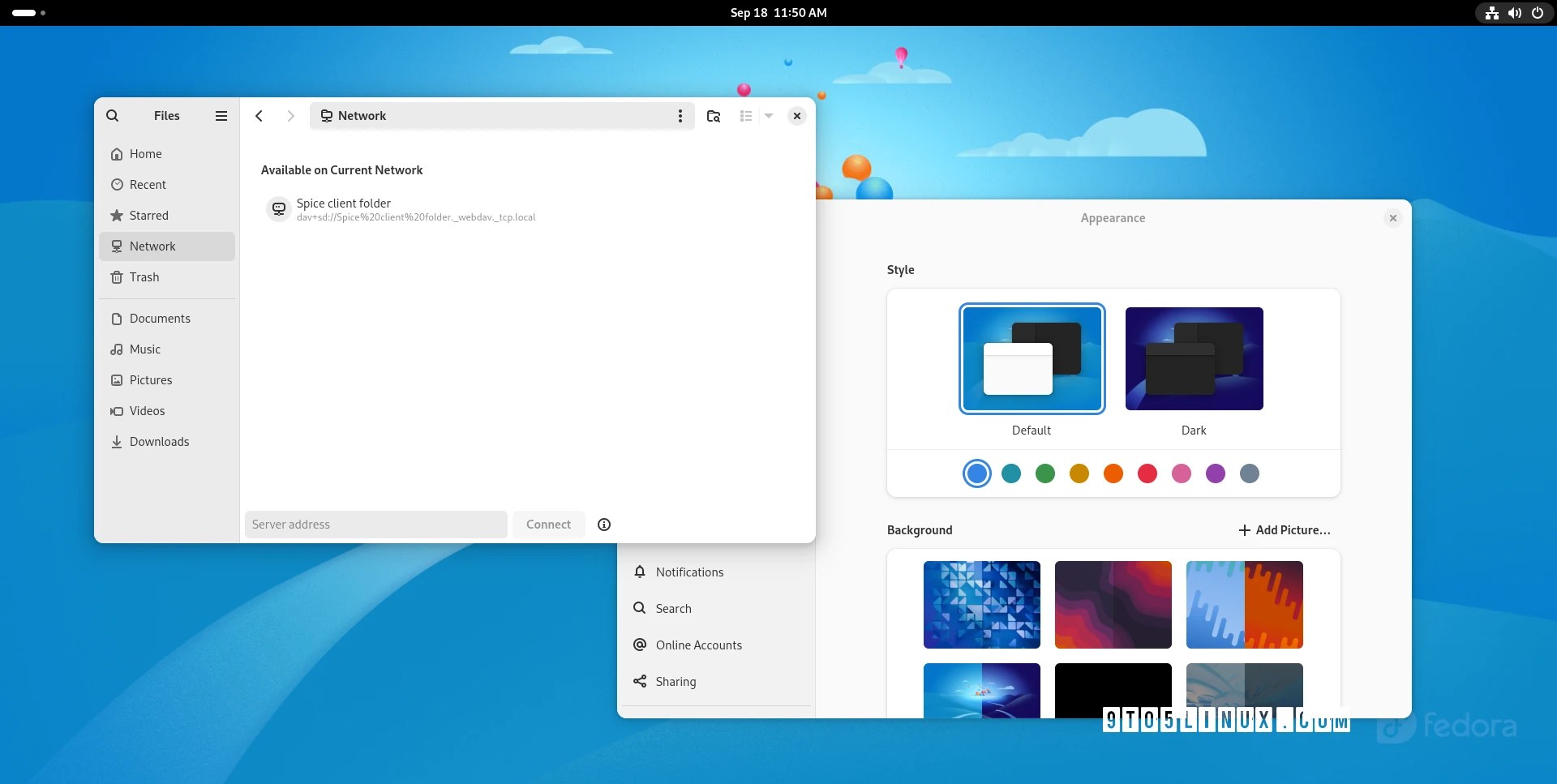Select the Fedora sky balloons wallpaper

[x=982, y=691]
